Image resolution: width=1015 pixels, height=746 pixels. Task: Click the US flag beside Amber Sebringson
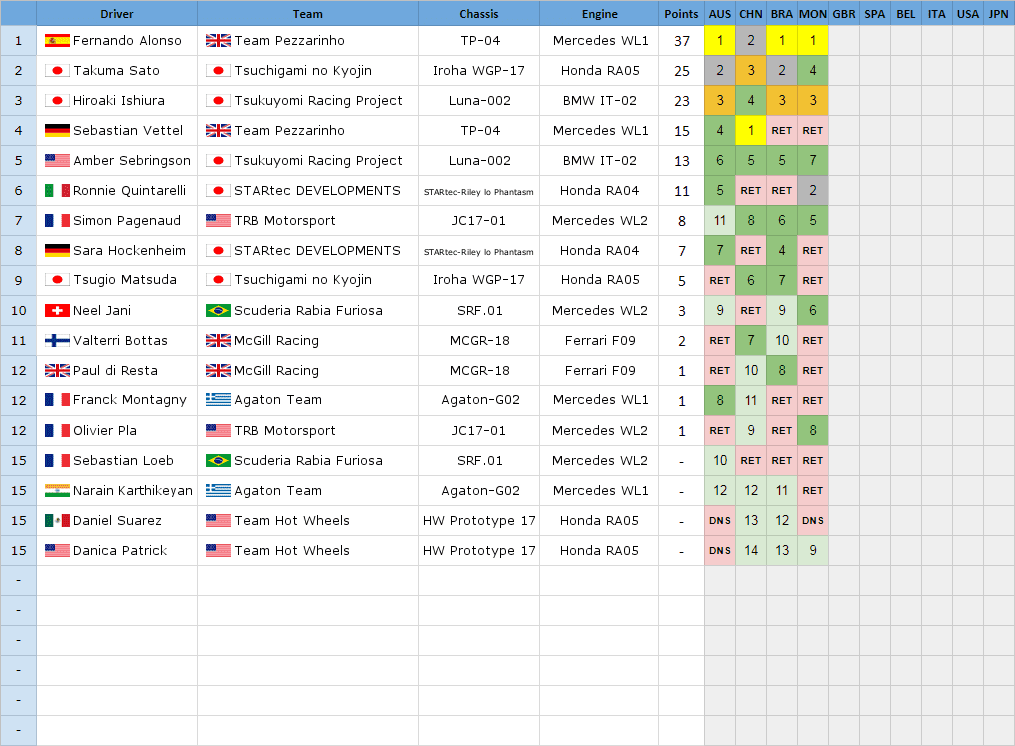tap(57, 161)
